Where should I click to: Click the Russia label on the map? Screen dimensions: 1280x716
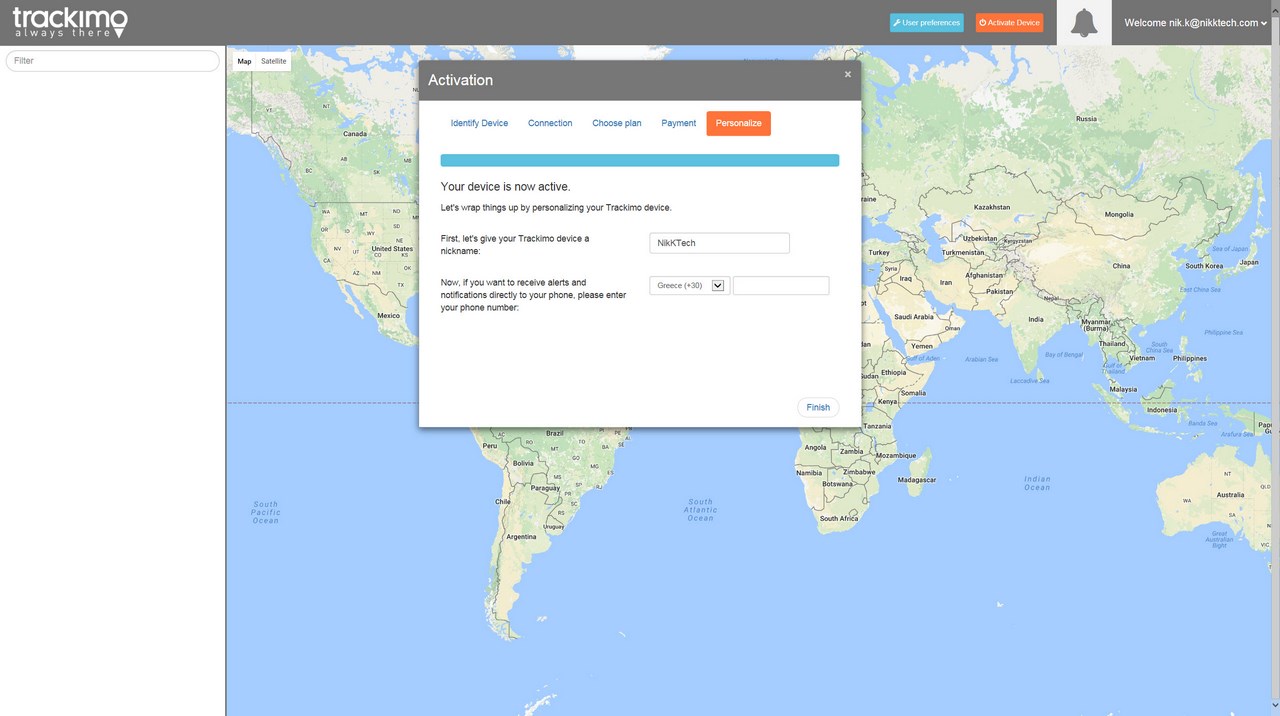[x=1086, y=119]
